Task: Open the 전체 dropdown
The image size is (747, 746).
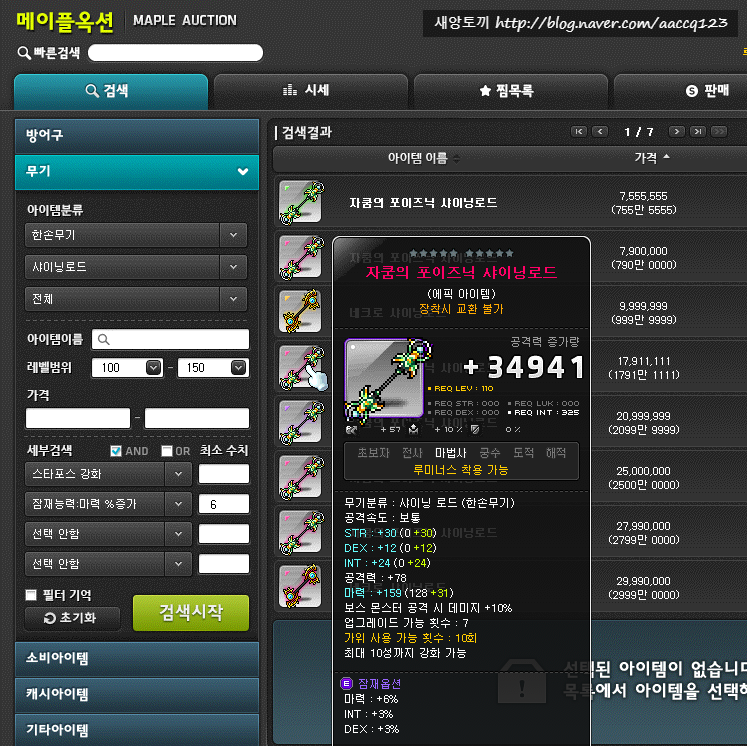Action: pyautogui.click(x=136, y=299)
